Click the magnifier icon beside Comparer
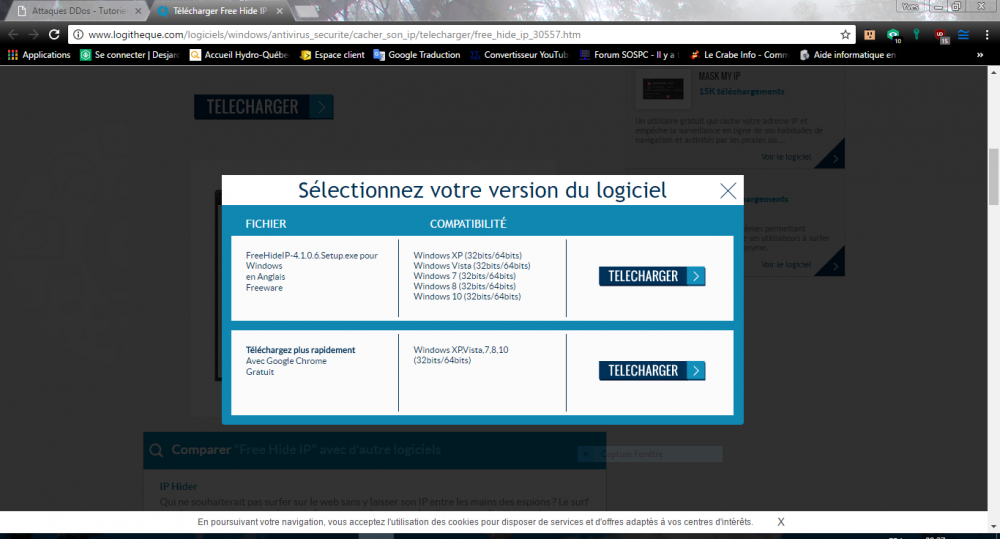1000x539 pixels. click(x=156, y=450)
